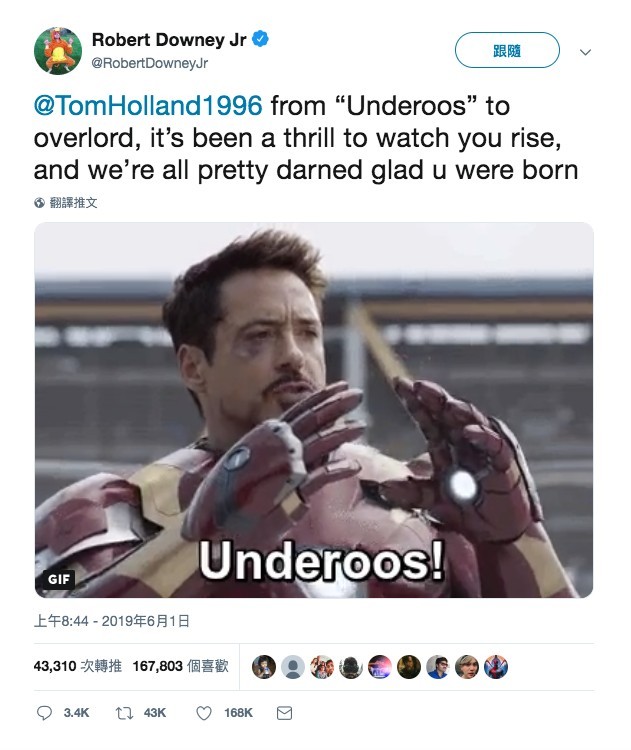Open the @RobertDowneyJr handle
The image size is (631, 750).
(149, 63)
